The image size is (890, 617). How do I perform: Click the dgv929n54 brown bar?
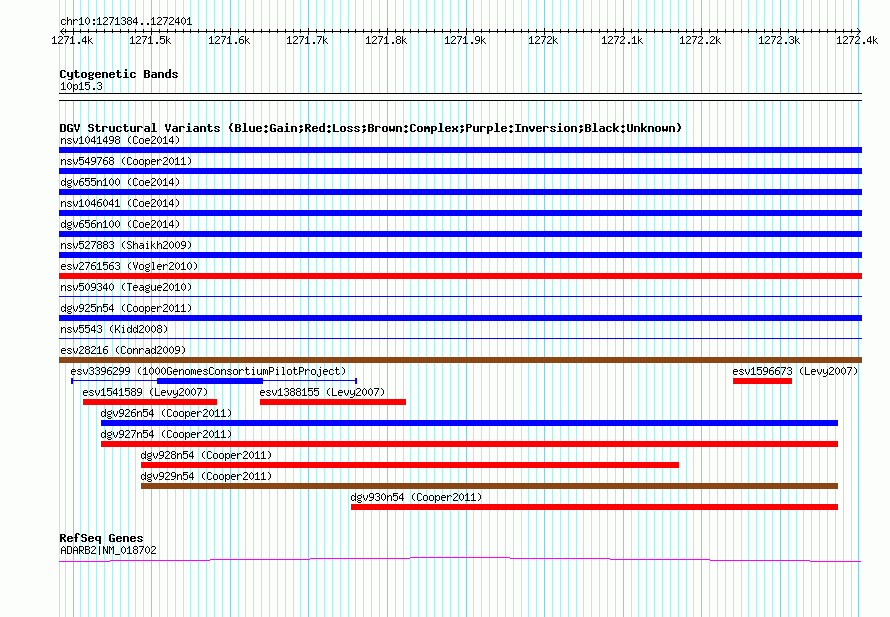[490, 486]
